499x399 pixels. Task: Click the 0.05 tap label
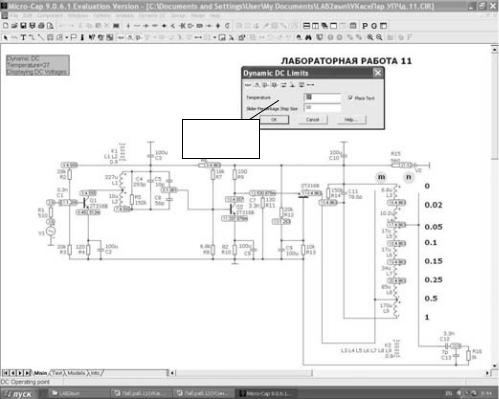pyautogui.click(x=433, y=227)
